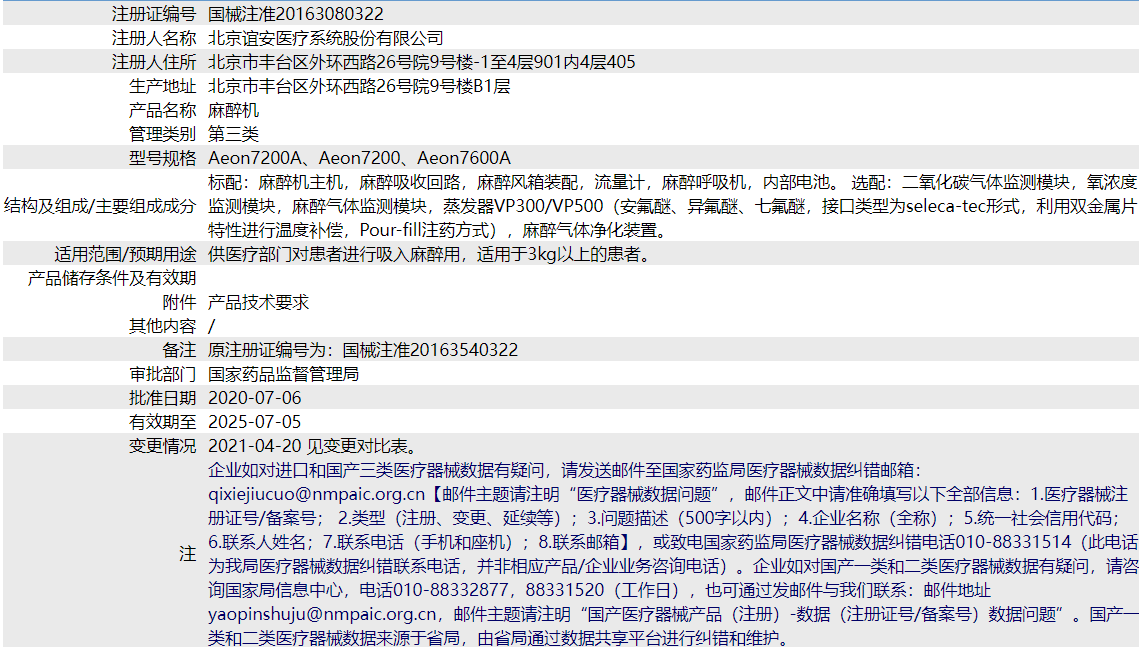Click the 型号规格 label
1139x647 pixels.
[x=163, y=158]
